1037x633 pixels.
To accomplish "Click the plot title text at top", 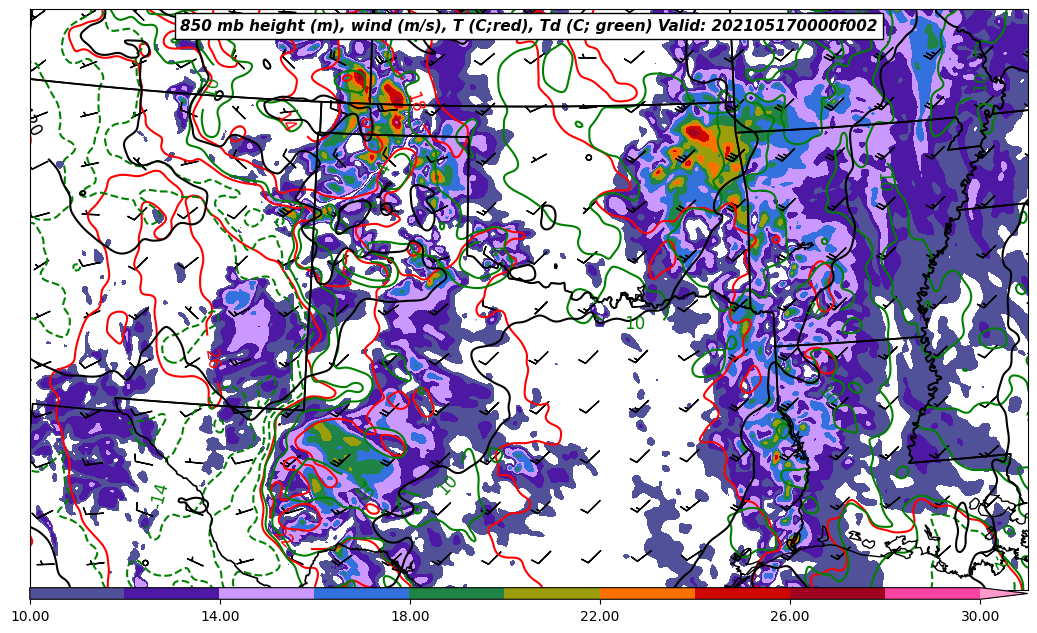I will 528,26.
